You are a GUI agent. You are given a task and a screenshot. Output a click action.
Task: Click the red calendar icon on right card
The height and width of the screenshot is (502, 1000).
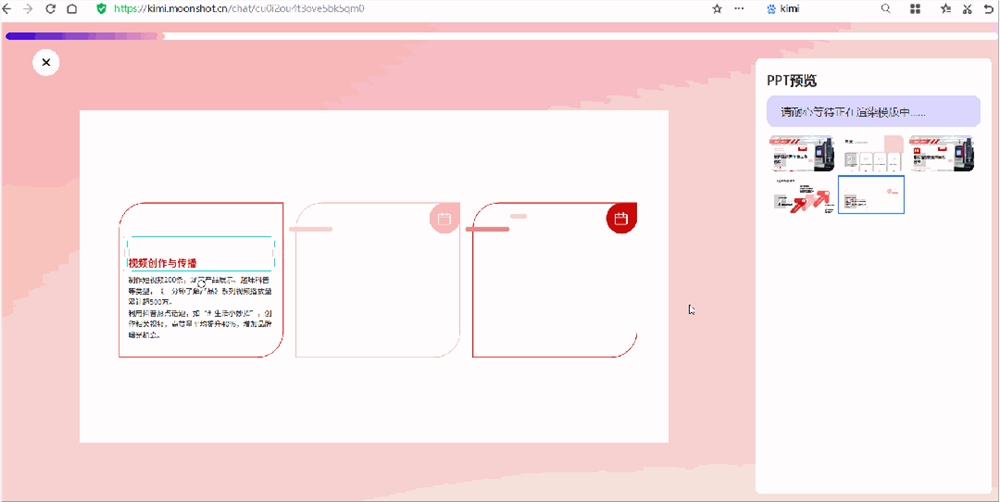[x=621, y=219]
